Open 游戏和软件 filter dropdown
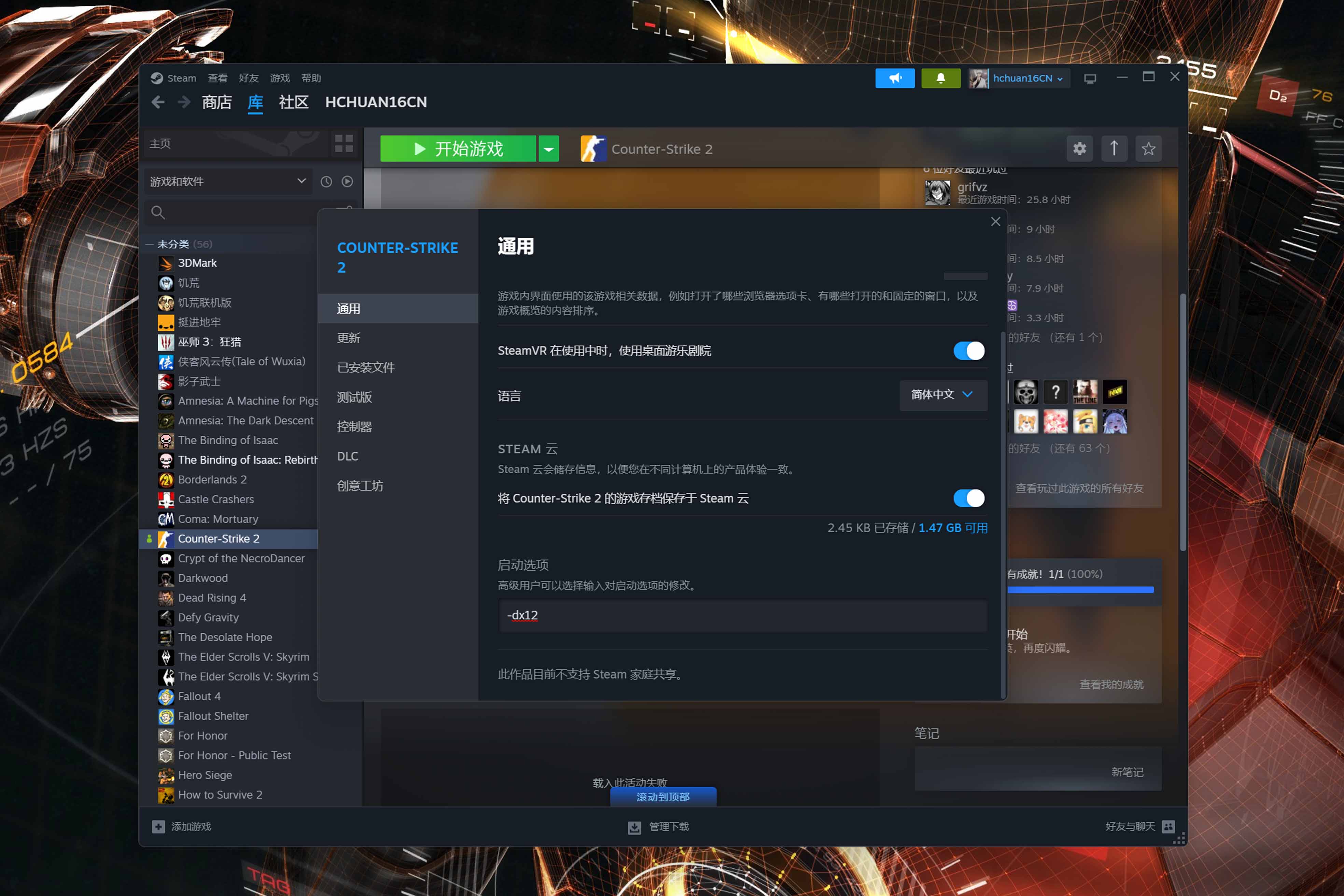Viewport: 1344px width, 896px height. click(x=227, y=182)
